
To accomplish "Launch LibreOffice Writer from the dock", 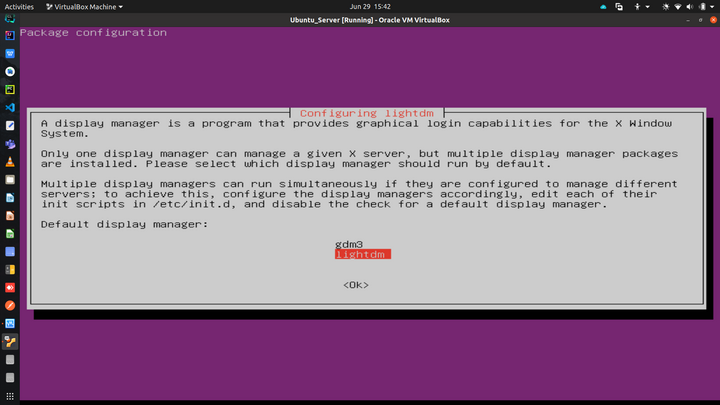I will pyautogui.click(x=10, y=197).
